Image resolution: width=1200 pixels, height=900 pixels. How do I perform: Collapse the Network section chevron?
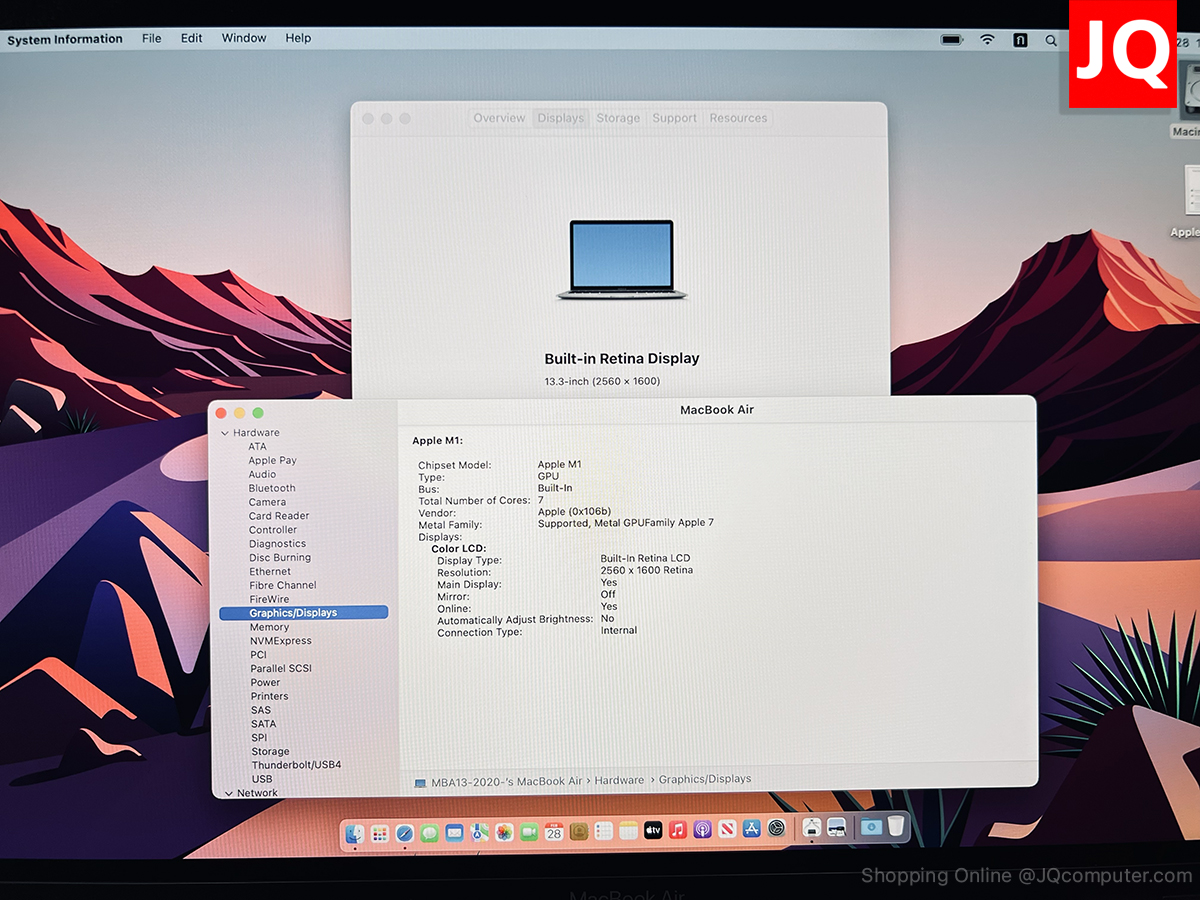[x=228, y=793]
